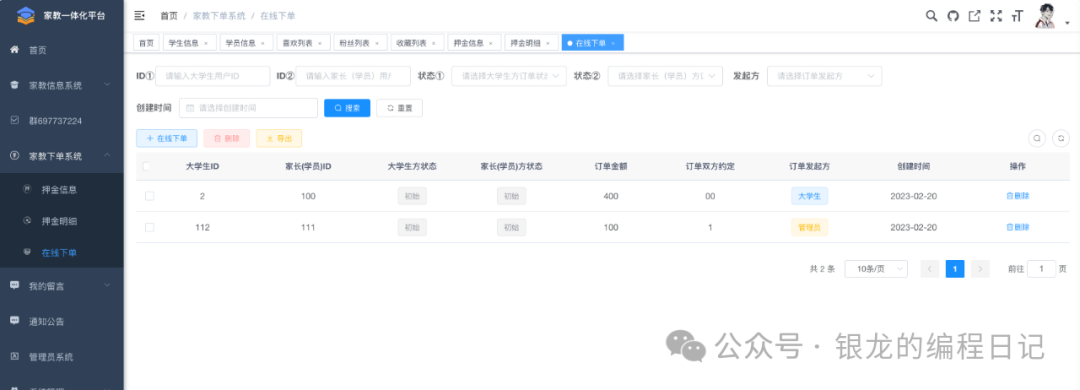Close the 粉丝列表 tab
This screenshot has height=390, width=1080.
click(377, 43)
